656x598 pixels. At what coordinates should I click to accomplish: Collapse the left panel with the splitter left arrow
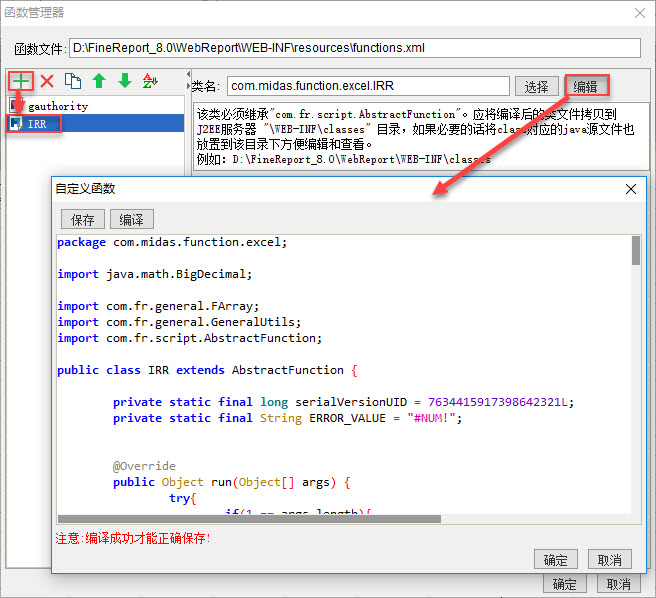[188, 74]
